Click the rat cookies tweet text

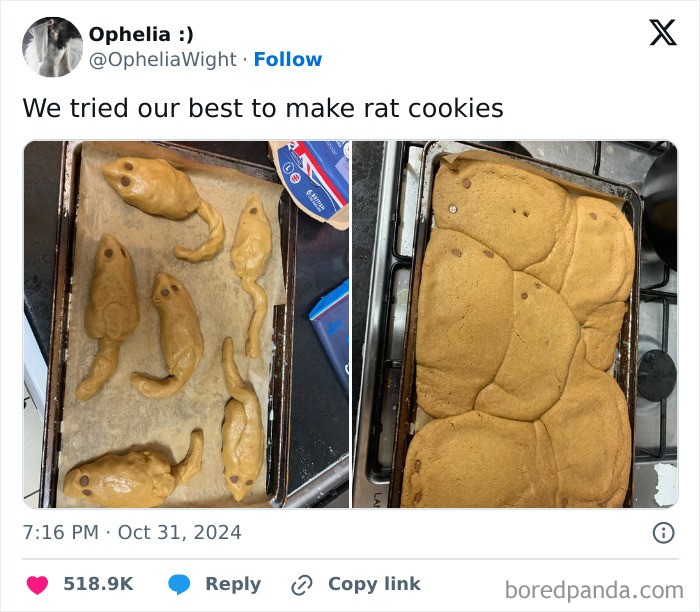click(263, 108)
